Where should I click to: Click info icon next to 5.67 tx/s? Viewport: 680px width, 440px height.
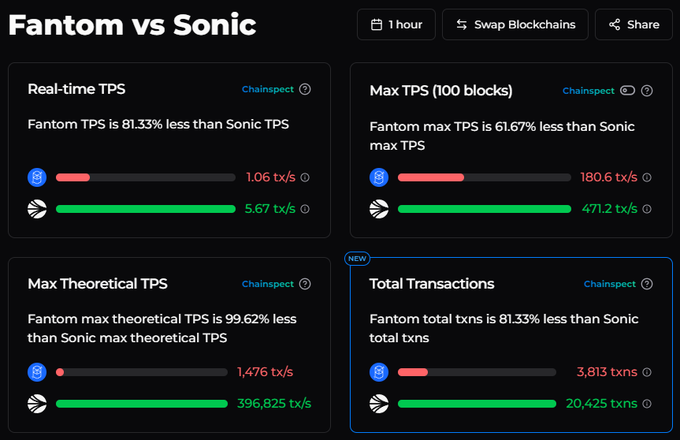point(305,209)
